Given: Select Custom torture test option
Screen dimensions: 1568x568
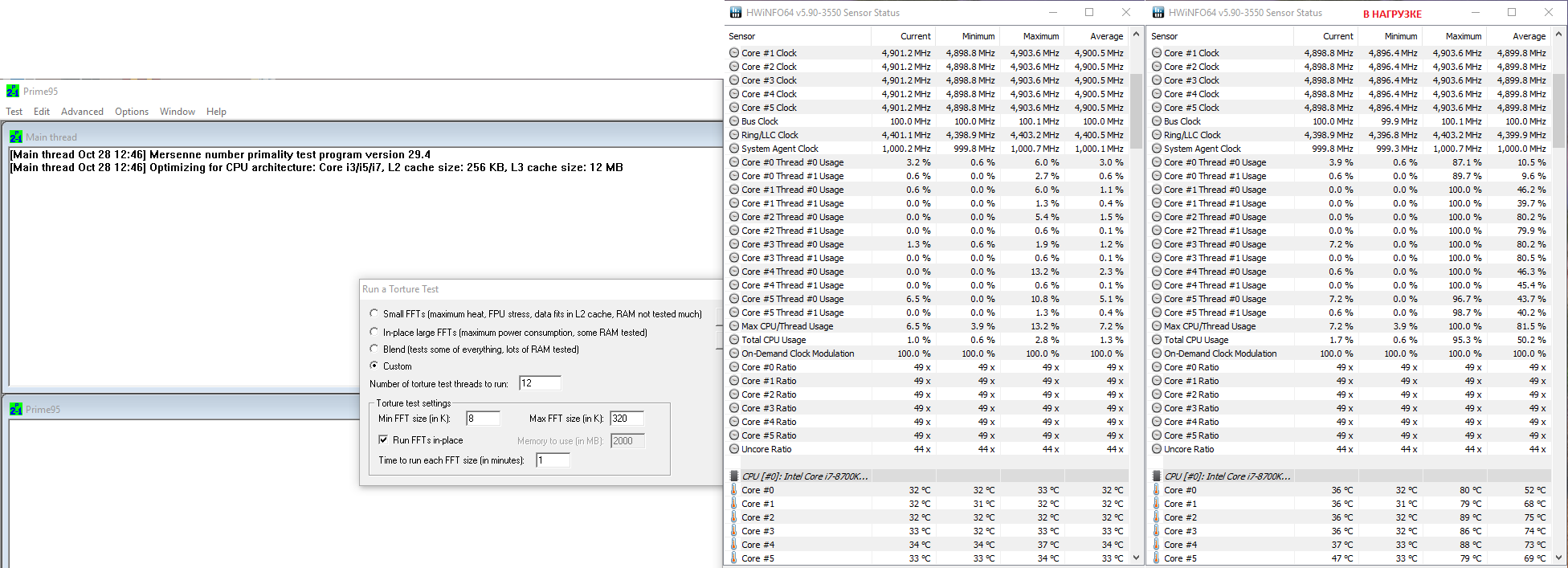Looking at the screenshot, I should coord(374,366).
